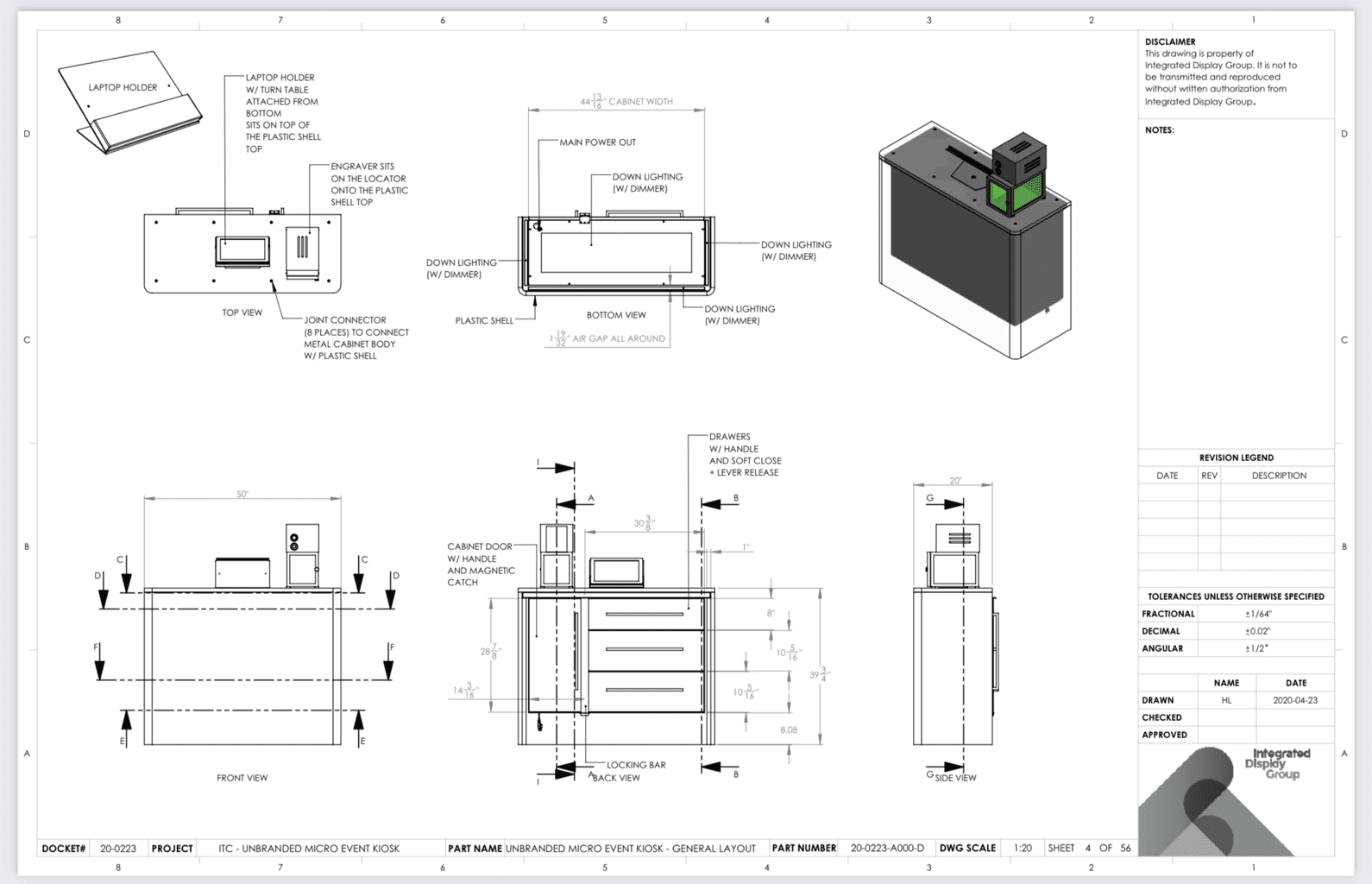Viewport: 1372px width, 884px height.
Task: Click the 'APPROVED' row label
Action: click(x=1164, y=735)
